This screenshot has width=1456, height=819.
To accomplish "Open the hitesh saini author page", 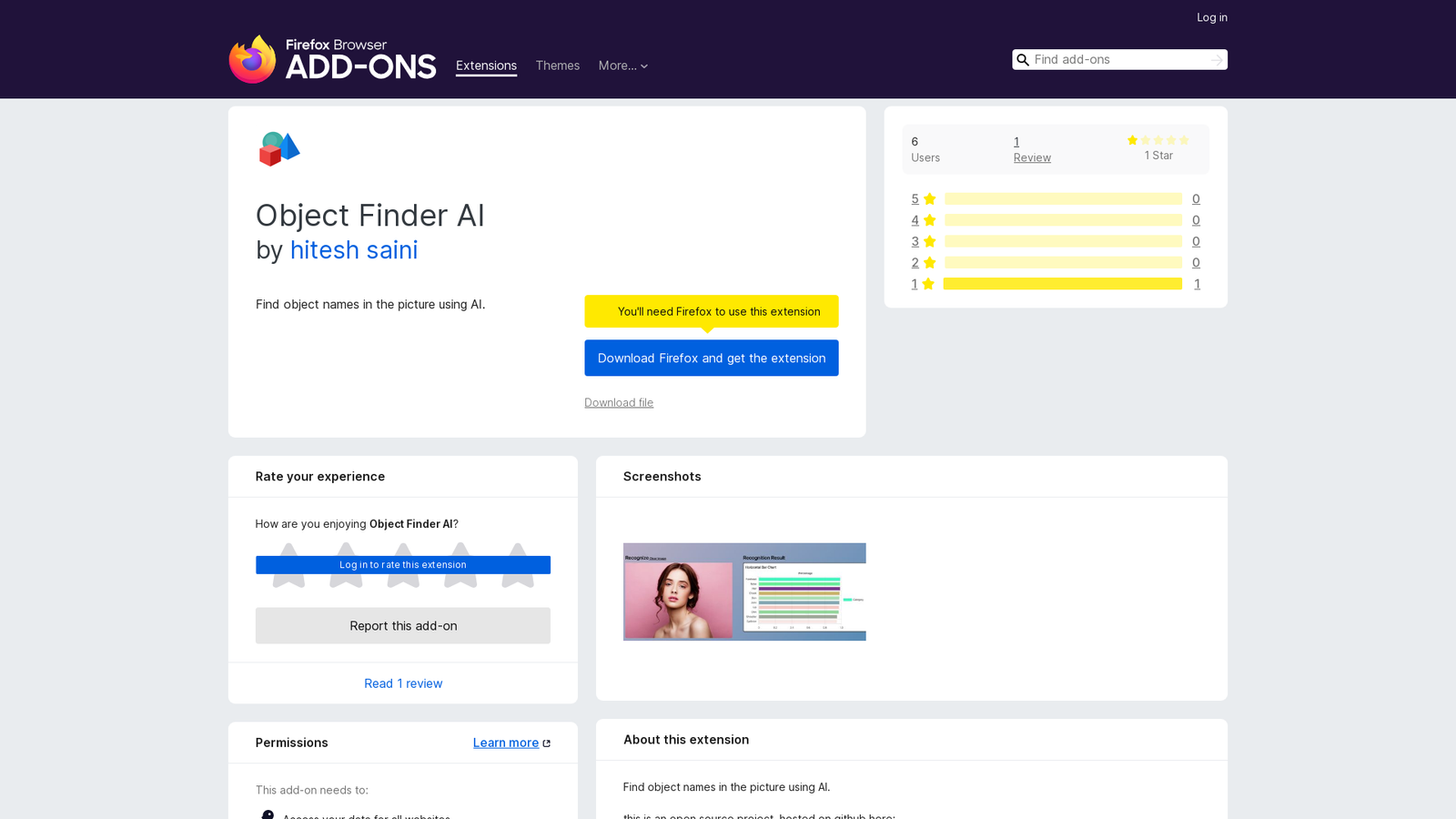I will pos(354,250).
